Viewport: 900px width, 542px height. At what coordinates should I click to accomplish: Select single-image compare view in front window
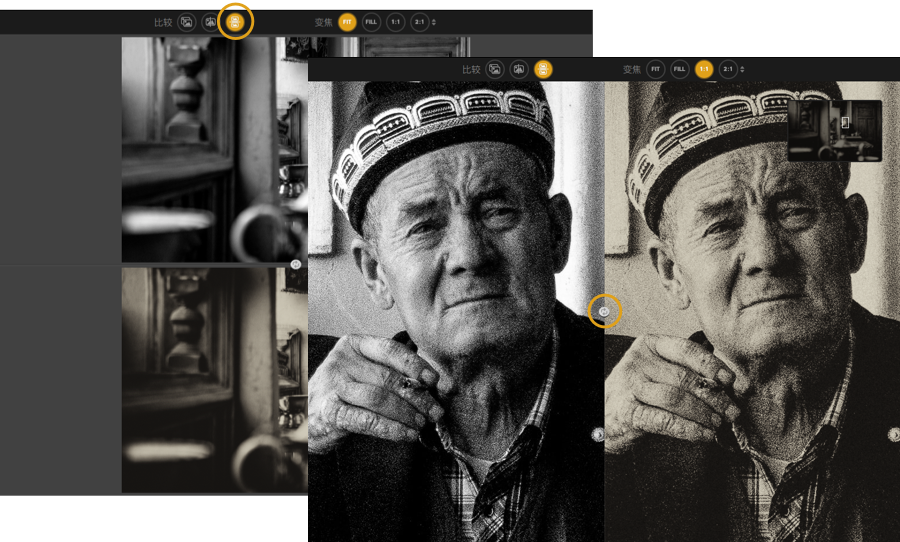pos(495,69)
